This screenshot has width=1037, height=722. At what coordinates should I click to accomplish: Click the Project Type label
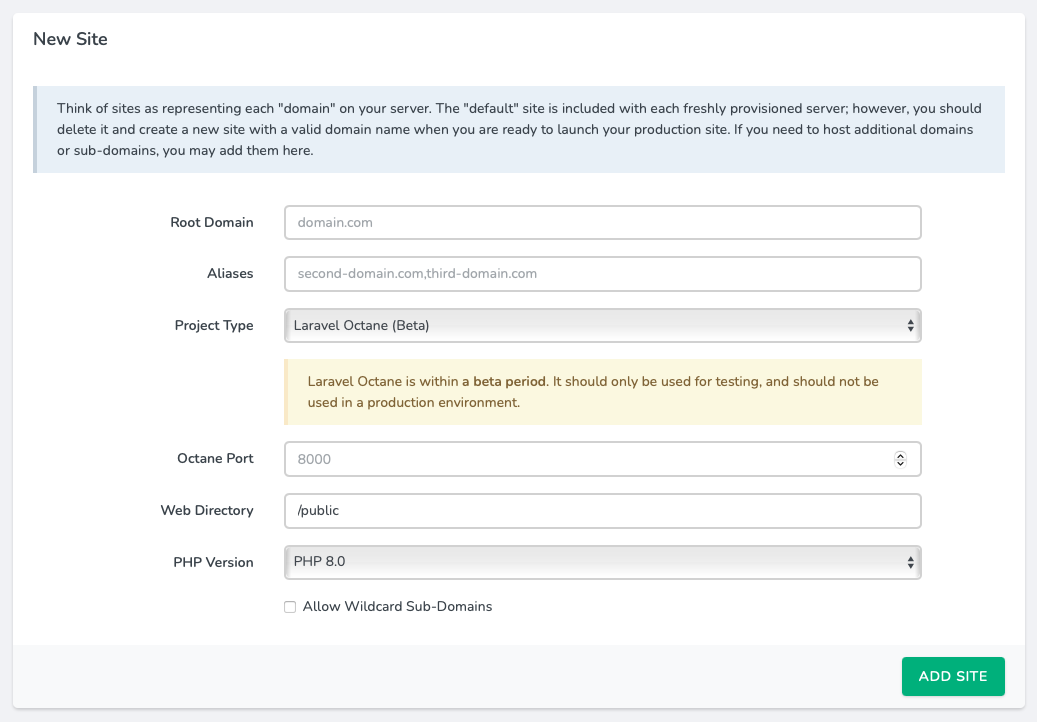click(214, 326)
